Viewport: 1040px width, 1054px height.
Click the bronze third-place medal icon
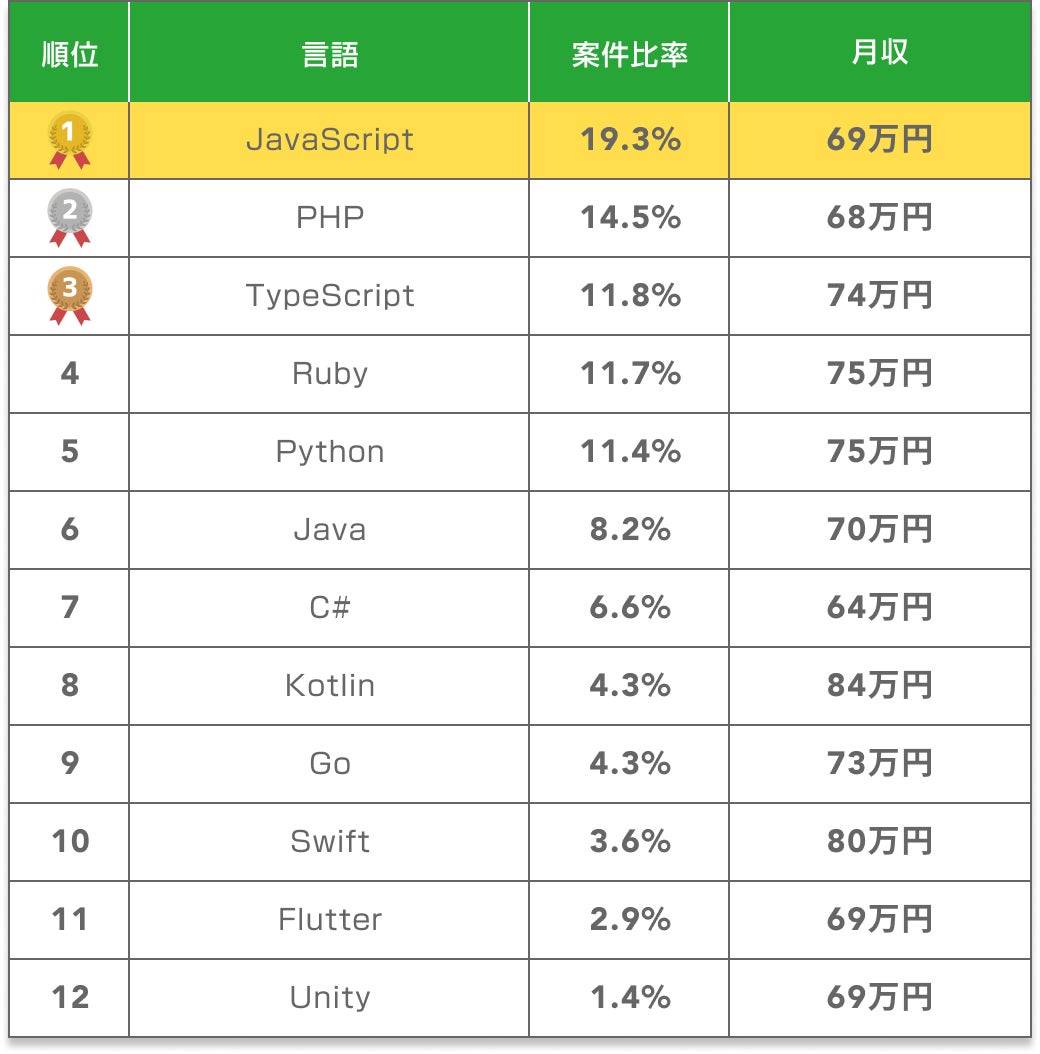[70, 296]
